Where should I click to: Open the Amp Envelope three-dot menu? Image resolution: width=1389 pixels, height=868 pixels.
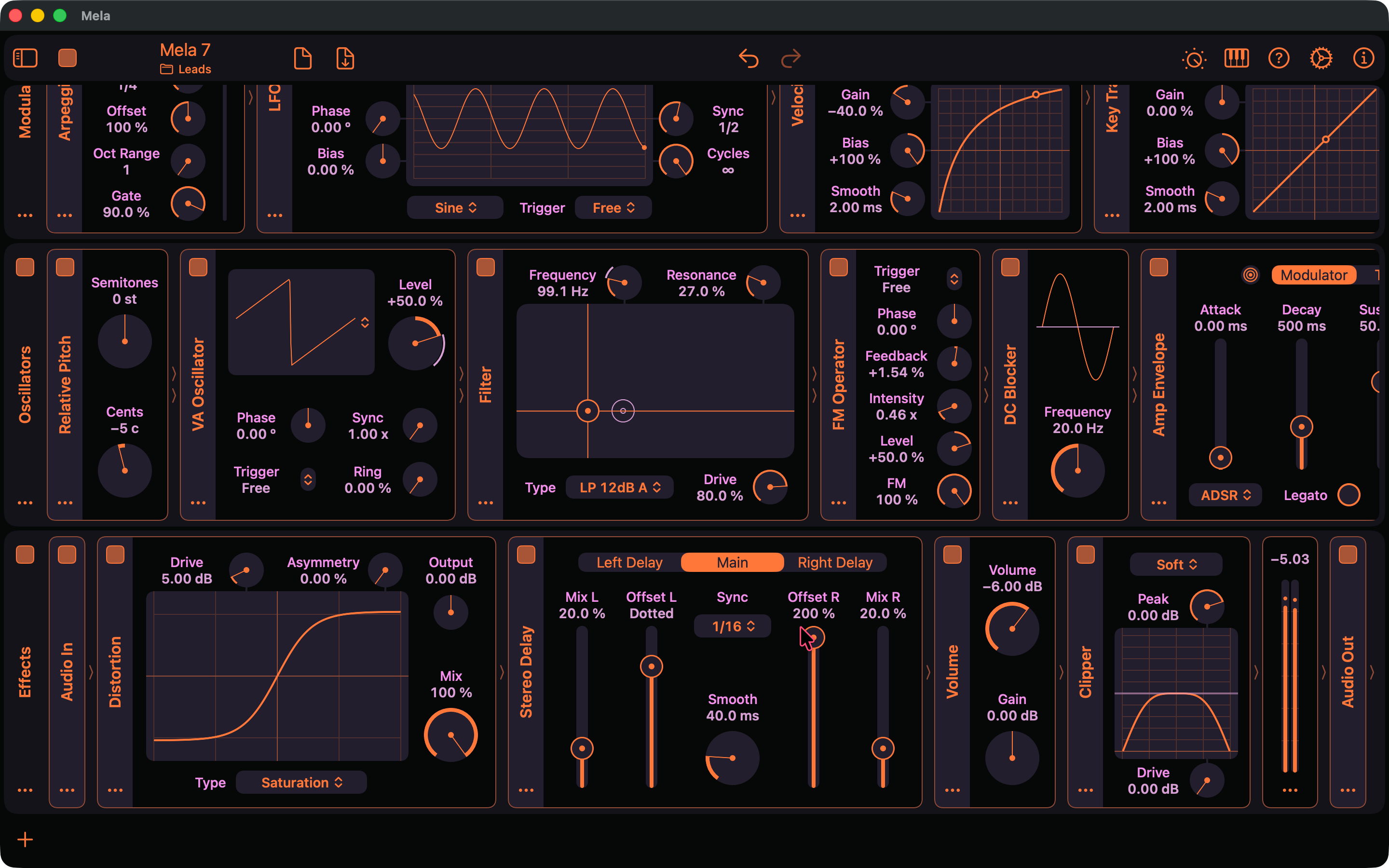[1159, 503]
